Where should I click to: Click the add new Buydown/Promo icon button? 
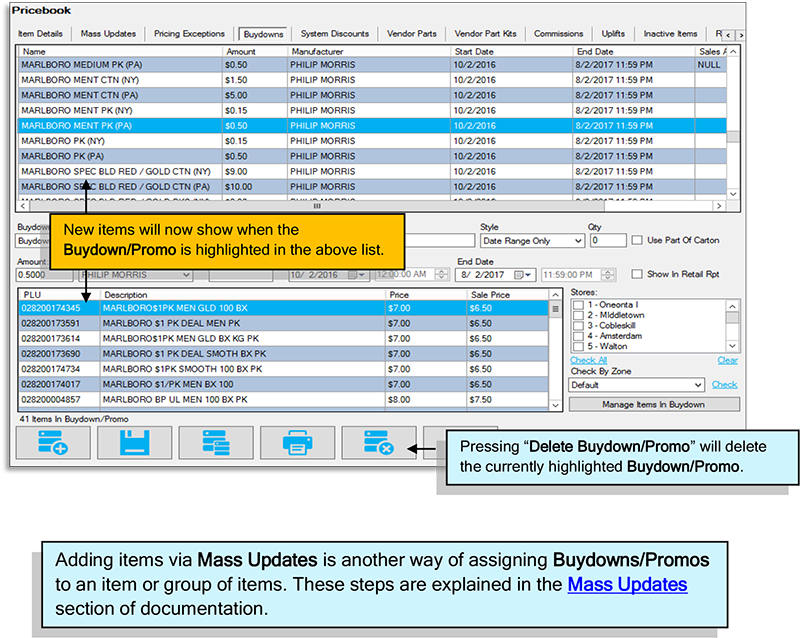click(x=53, y=443)
